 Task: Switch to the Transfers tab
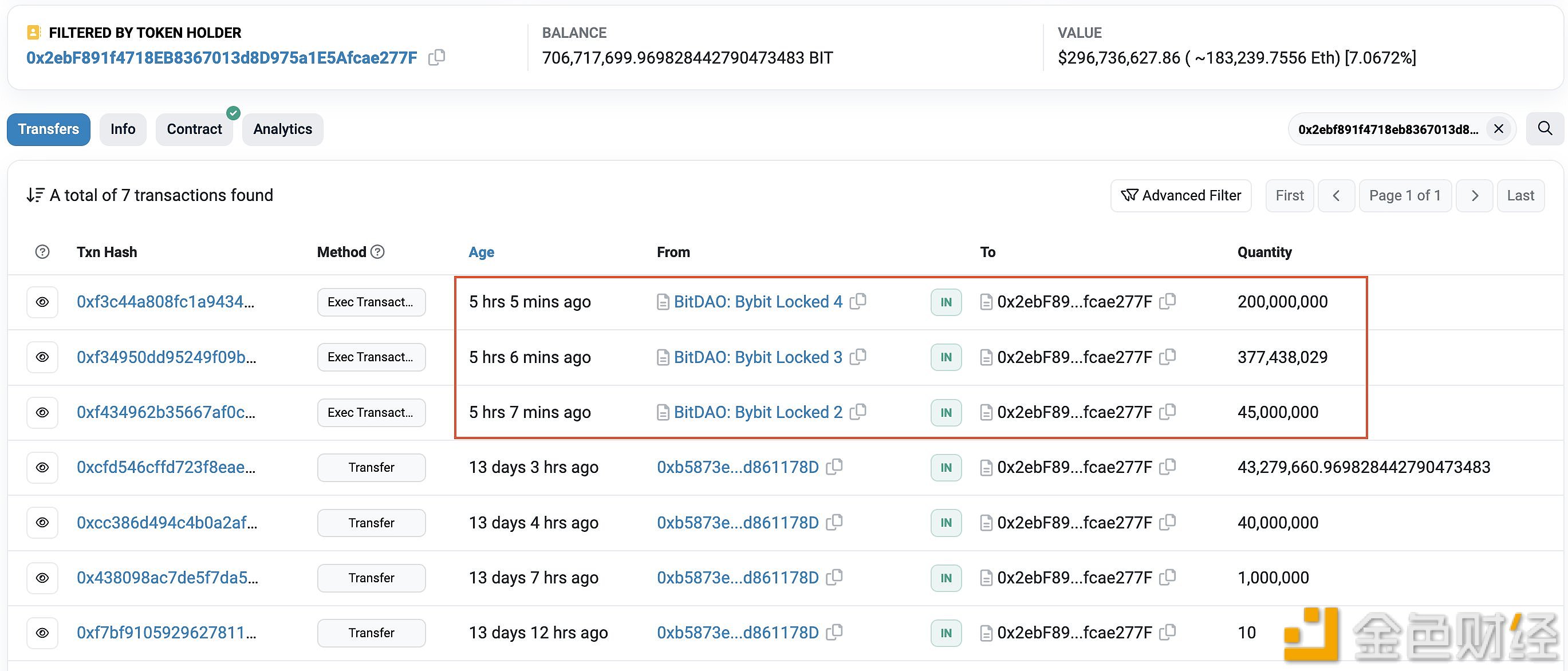(x=49, y=129)
